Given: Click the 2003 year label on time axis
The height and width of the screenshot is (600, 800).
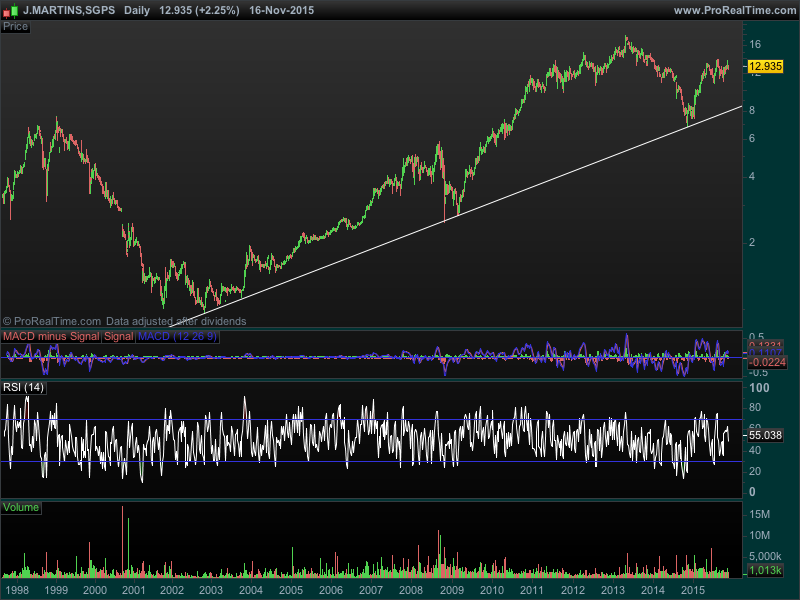Looking at the screenshot, I should tap(211, 590).
